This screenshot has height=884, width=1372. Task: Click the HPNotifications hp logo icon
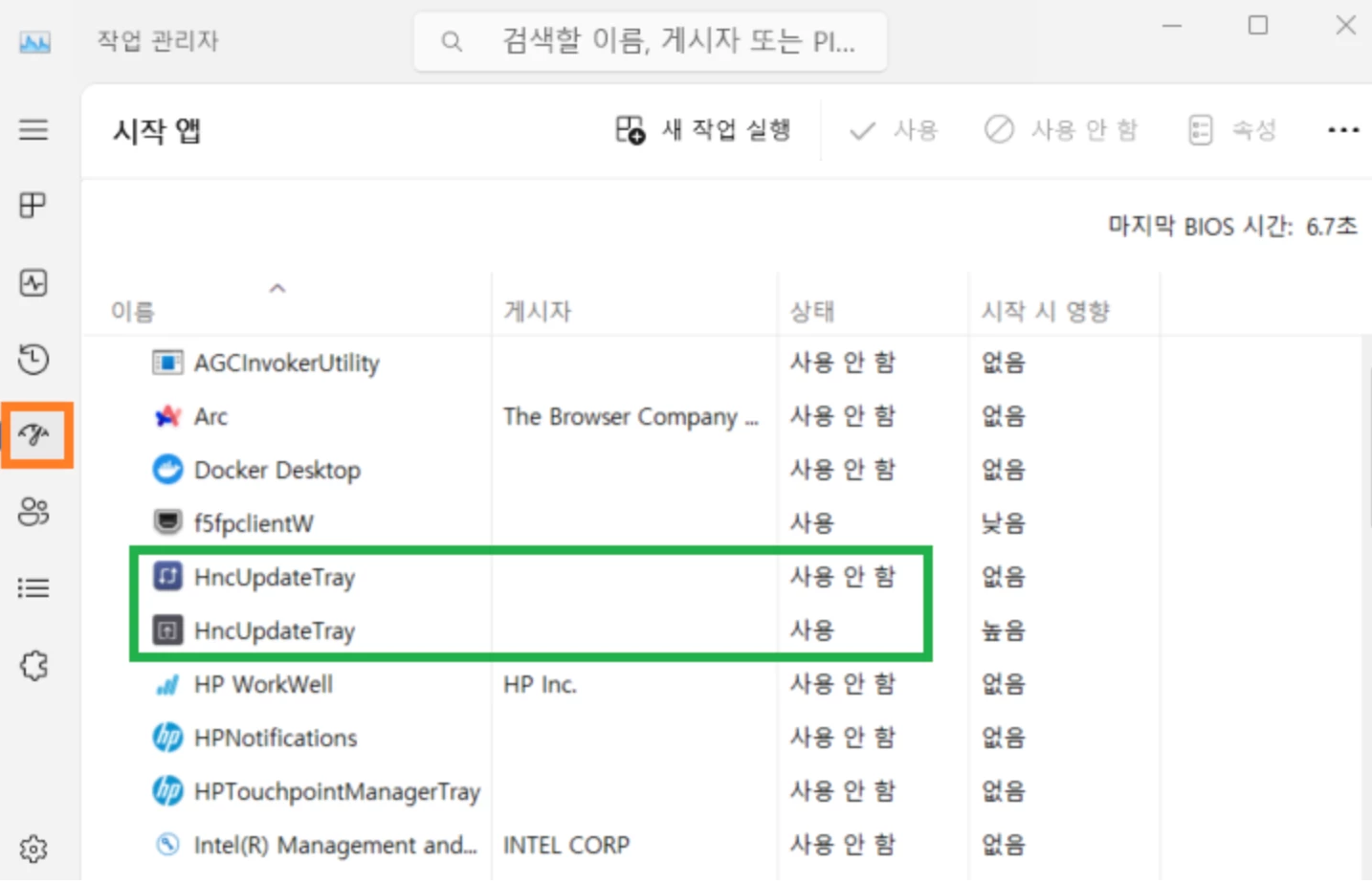[x=167, y=738]
